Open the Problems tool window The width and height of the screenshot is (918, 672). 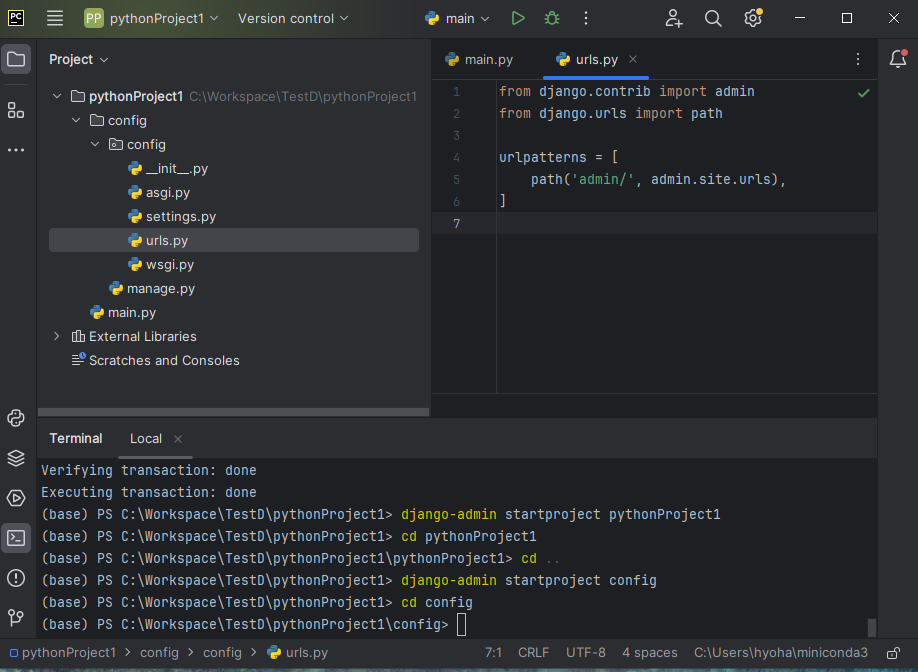tap(15, 578)
